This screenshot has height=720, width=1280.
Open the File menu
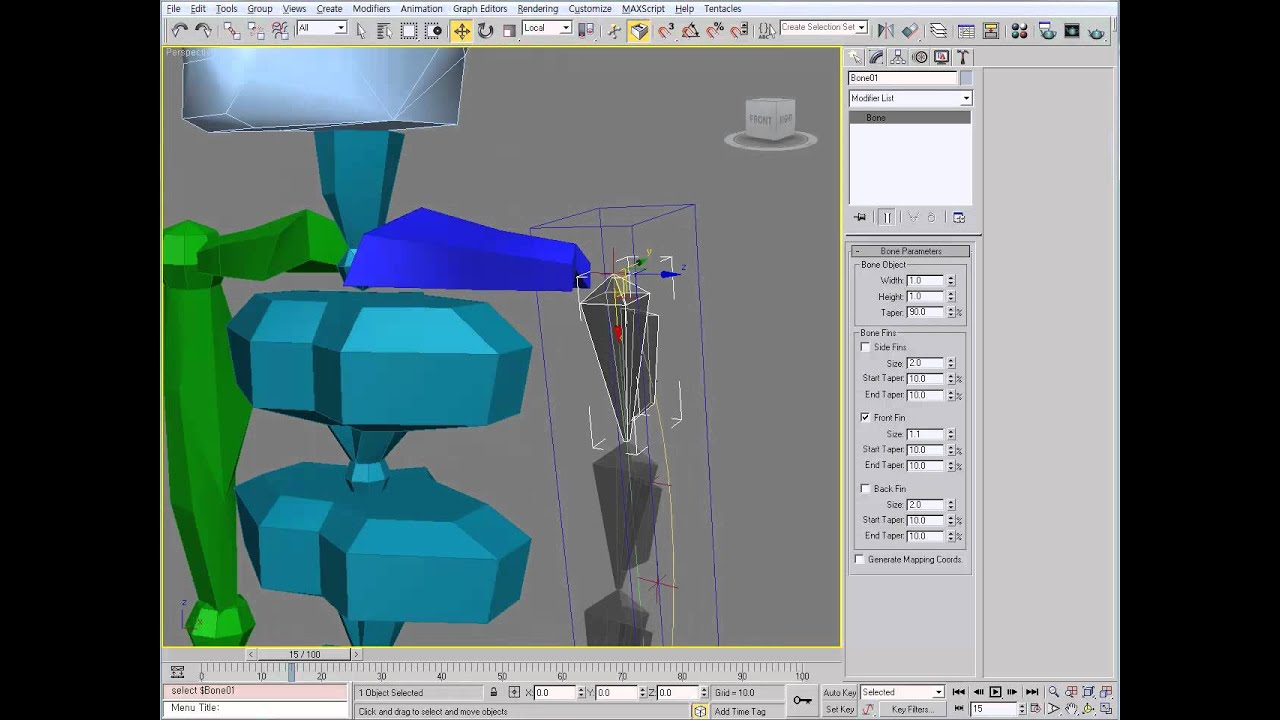(174, 8)
